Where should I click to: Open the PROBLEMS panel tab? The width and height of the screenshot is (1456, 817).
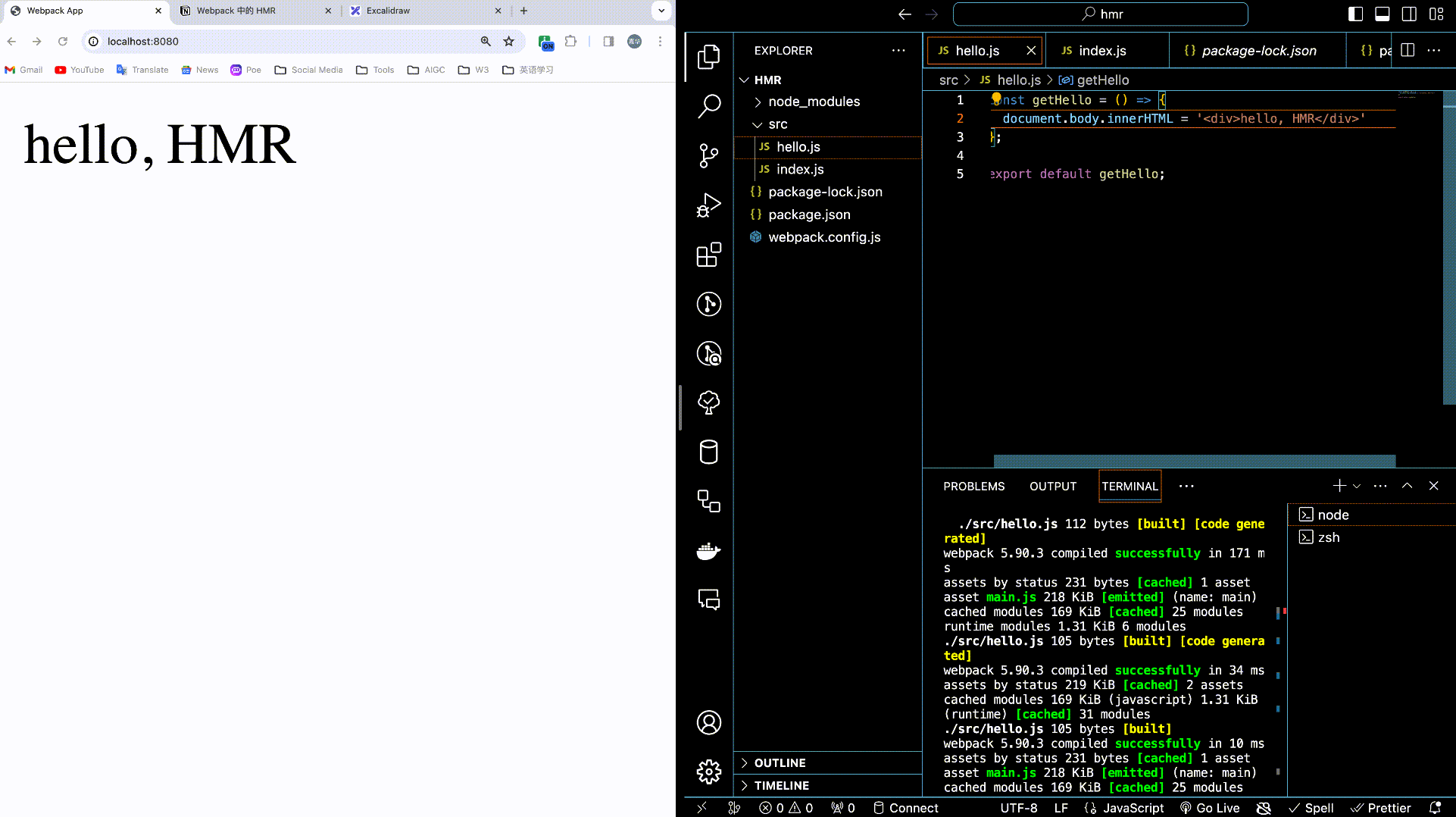tap(973, 487)
